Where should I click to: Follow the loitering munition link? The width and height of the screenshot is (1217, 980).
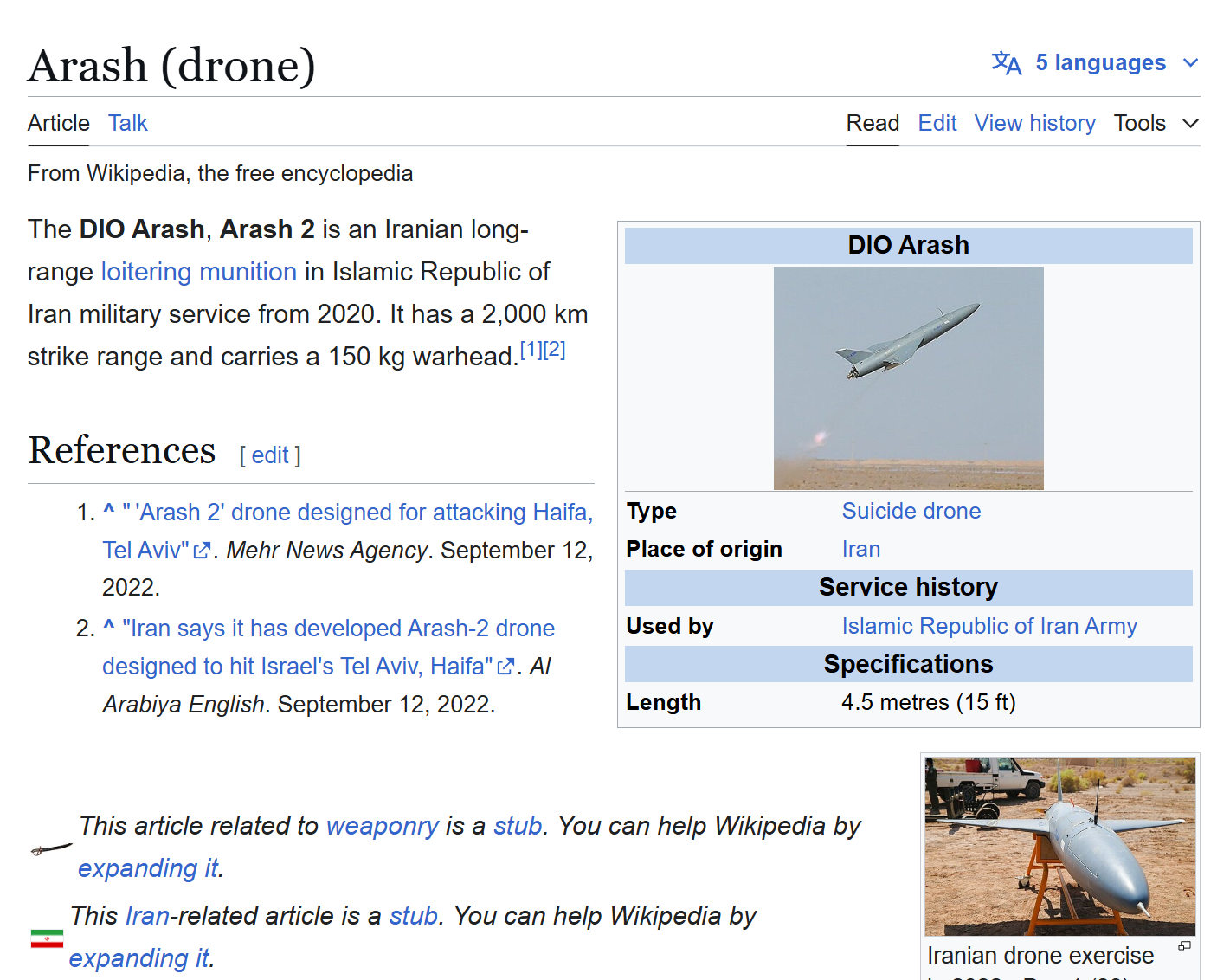point(199,272)
